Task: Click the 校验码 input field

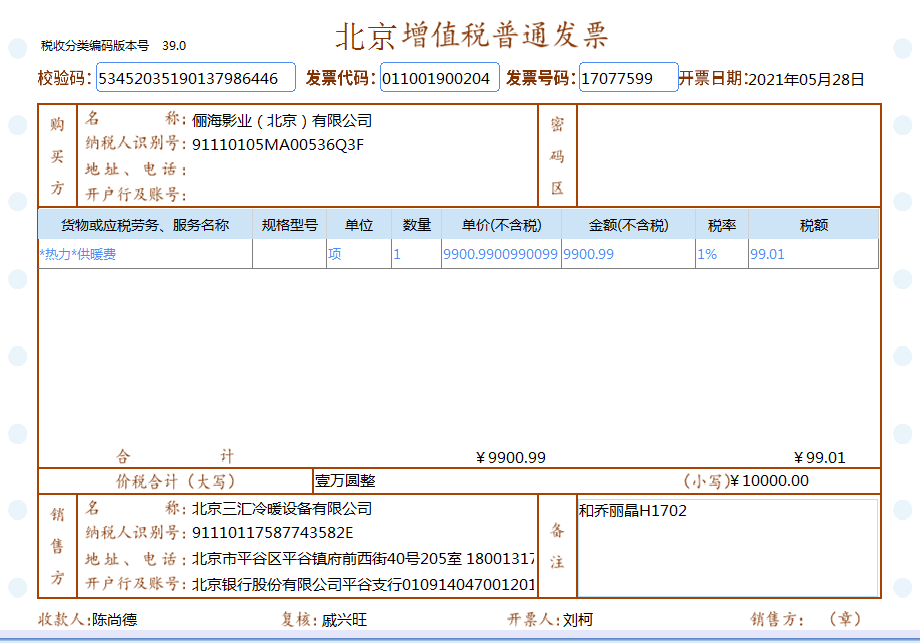Action: [x=195, y=77]
